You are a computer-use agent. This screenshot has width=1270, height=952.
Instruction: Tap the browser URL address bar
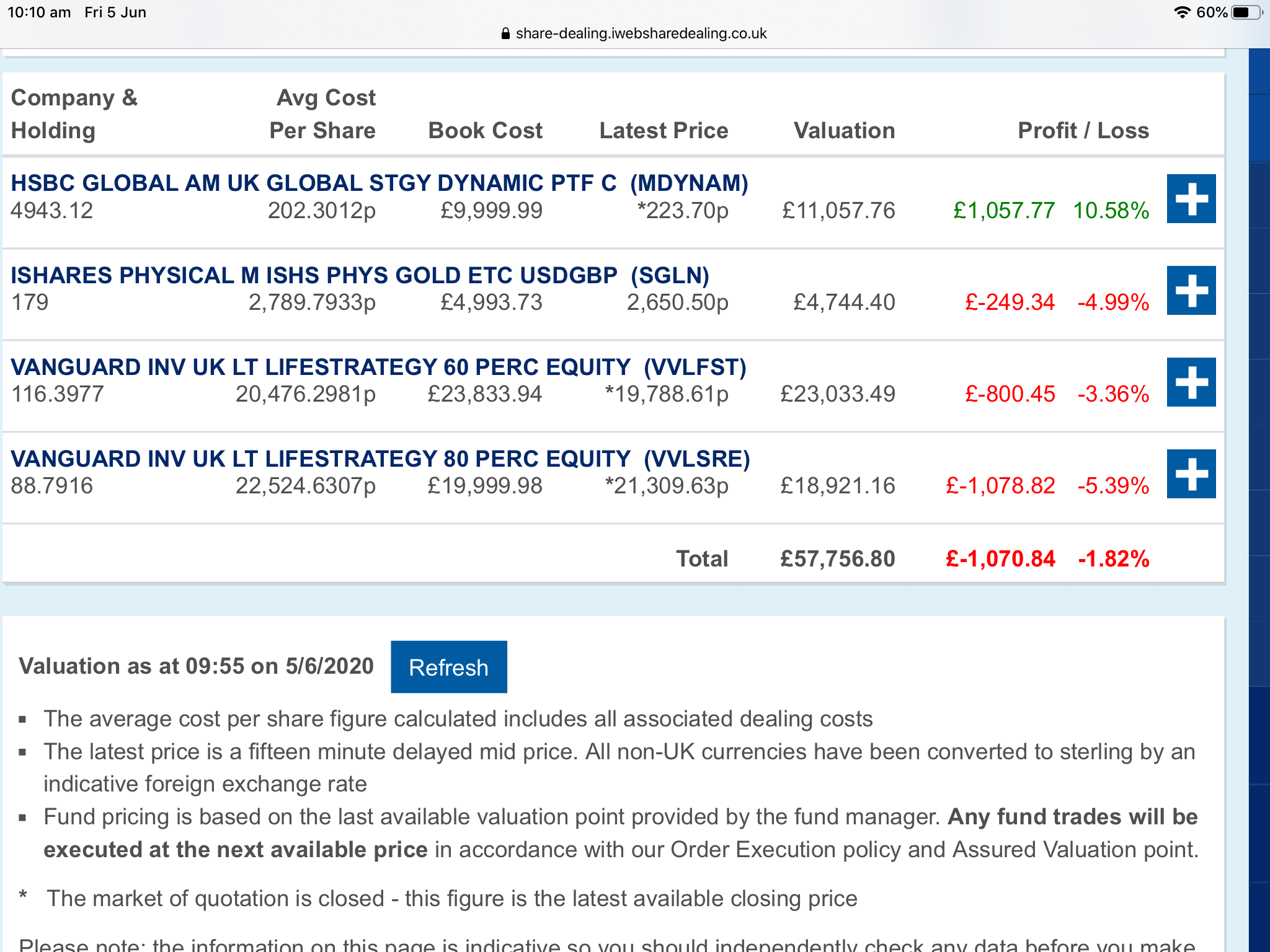coord(634,33)
